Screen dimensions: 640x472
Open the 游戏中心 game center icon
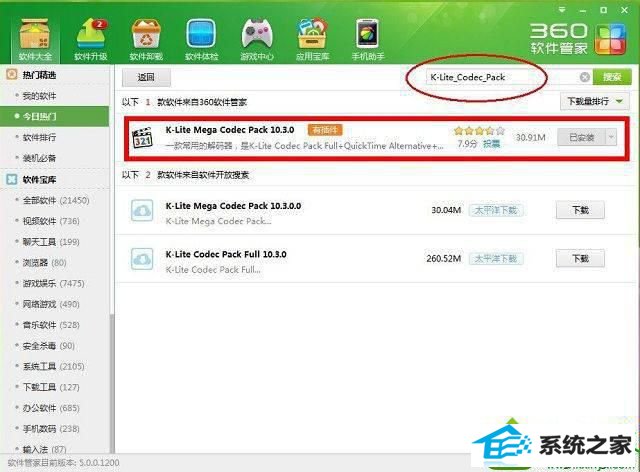click(257, 40)
